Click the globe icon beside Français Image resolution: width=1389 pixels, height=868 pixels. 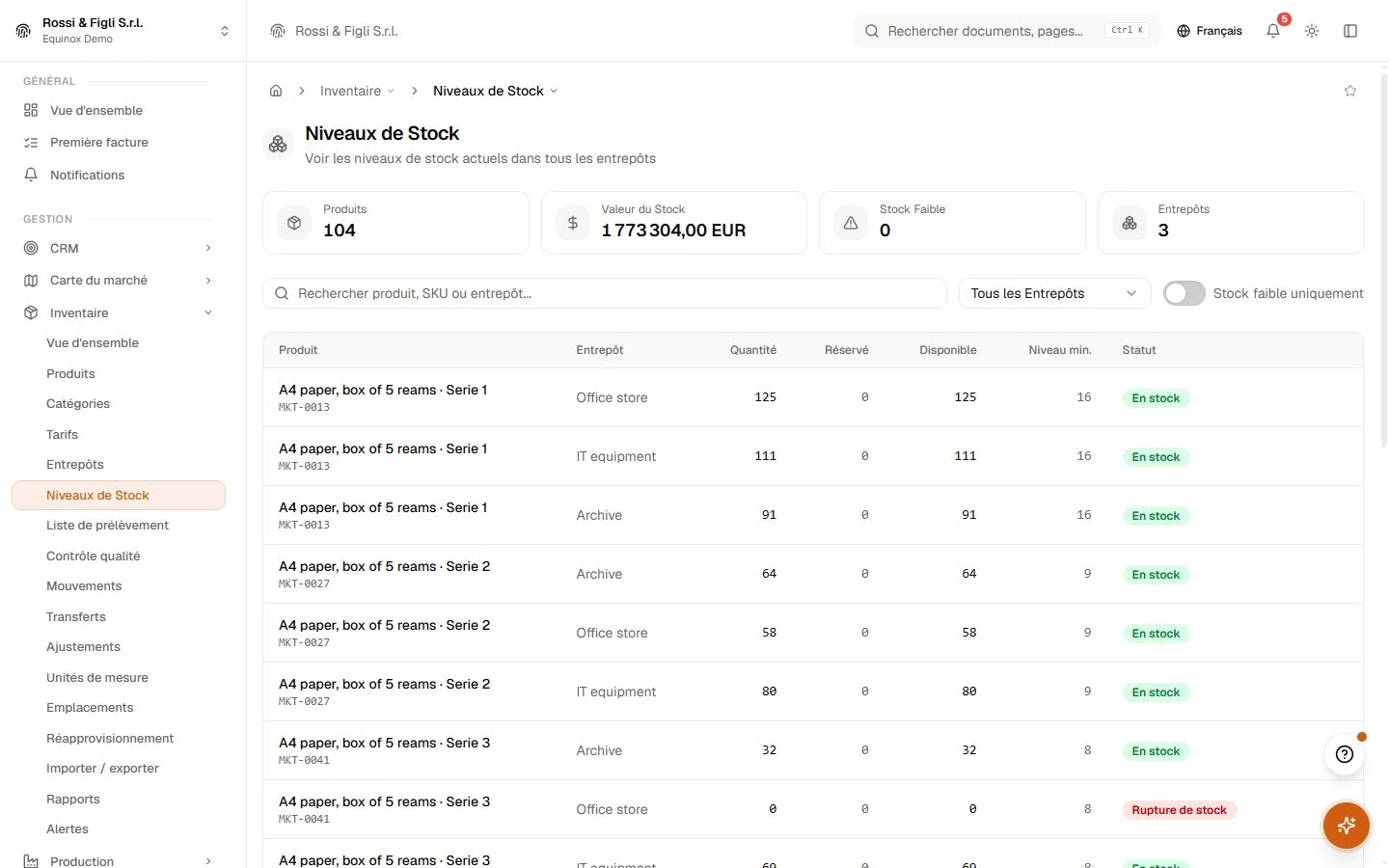pyautogui.click(x=1184, y=31)
